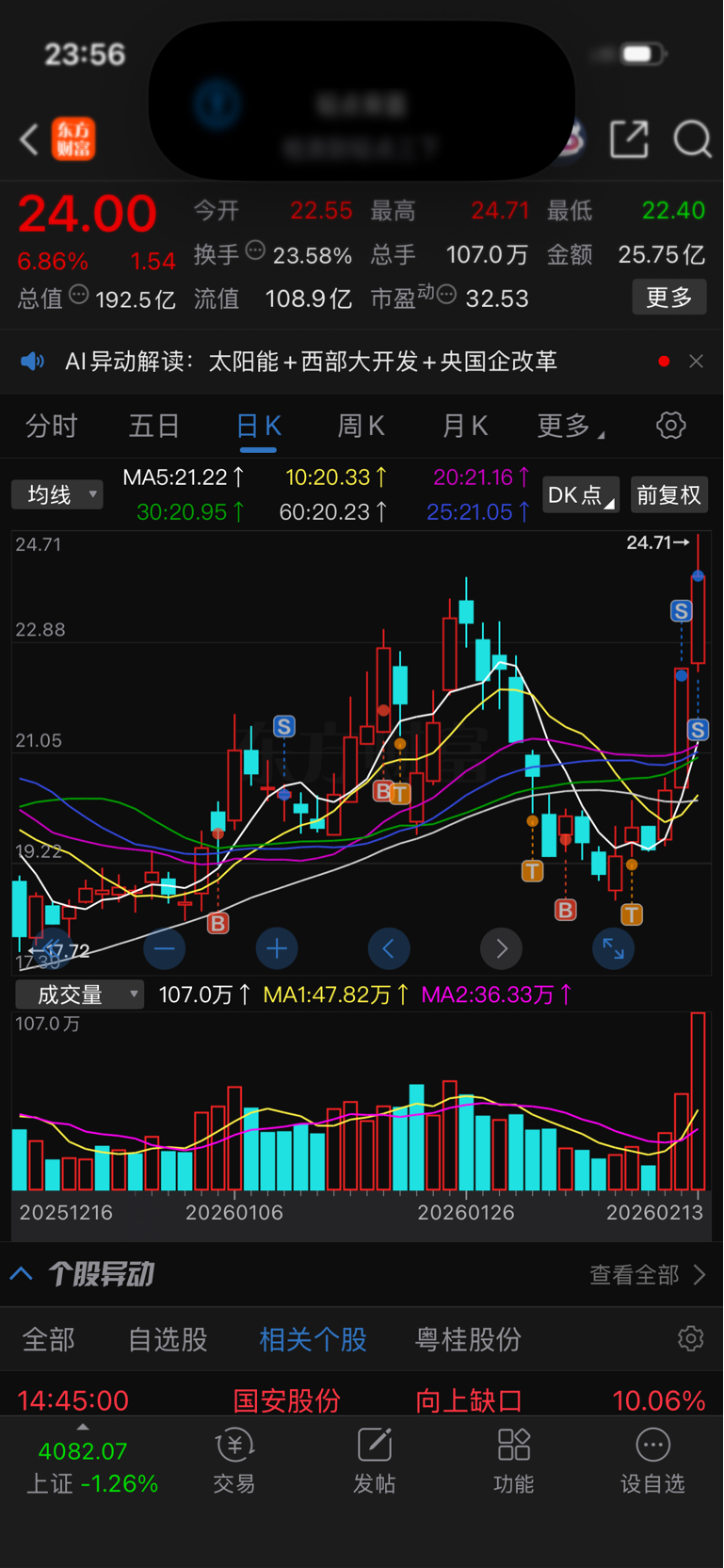Tap the MA2:36.33万 volume value
Screen dimensions: 724x1568
click(496, 994)
